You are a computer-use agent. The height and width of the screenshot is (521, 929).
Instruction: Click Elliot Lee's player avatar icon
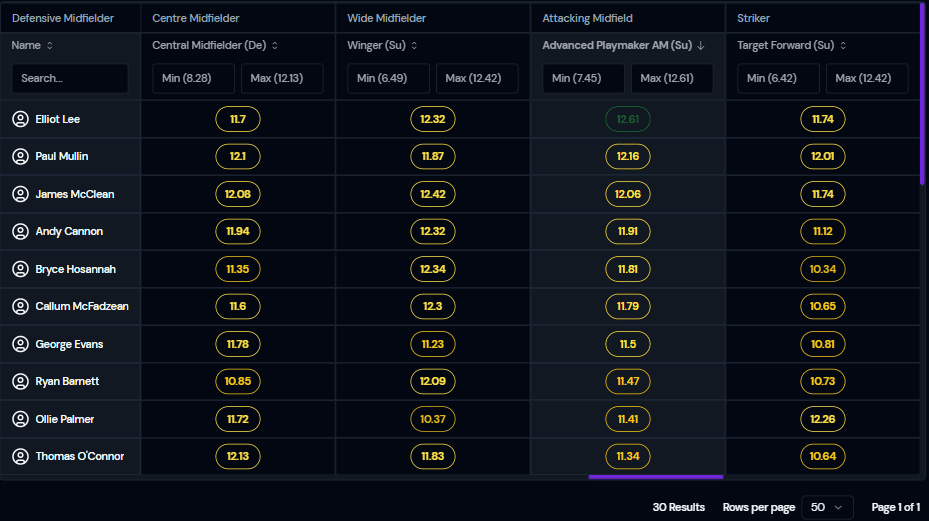[x=20, y=119]
